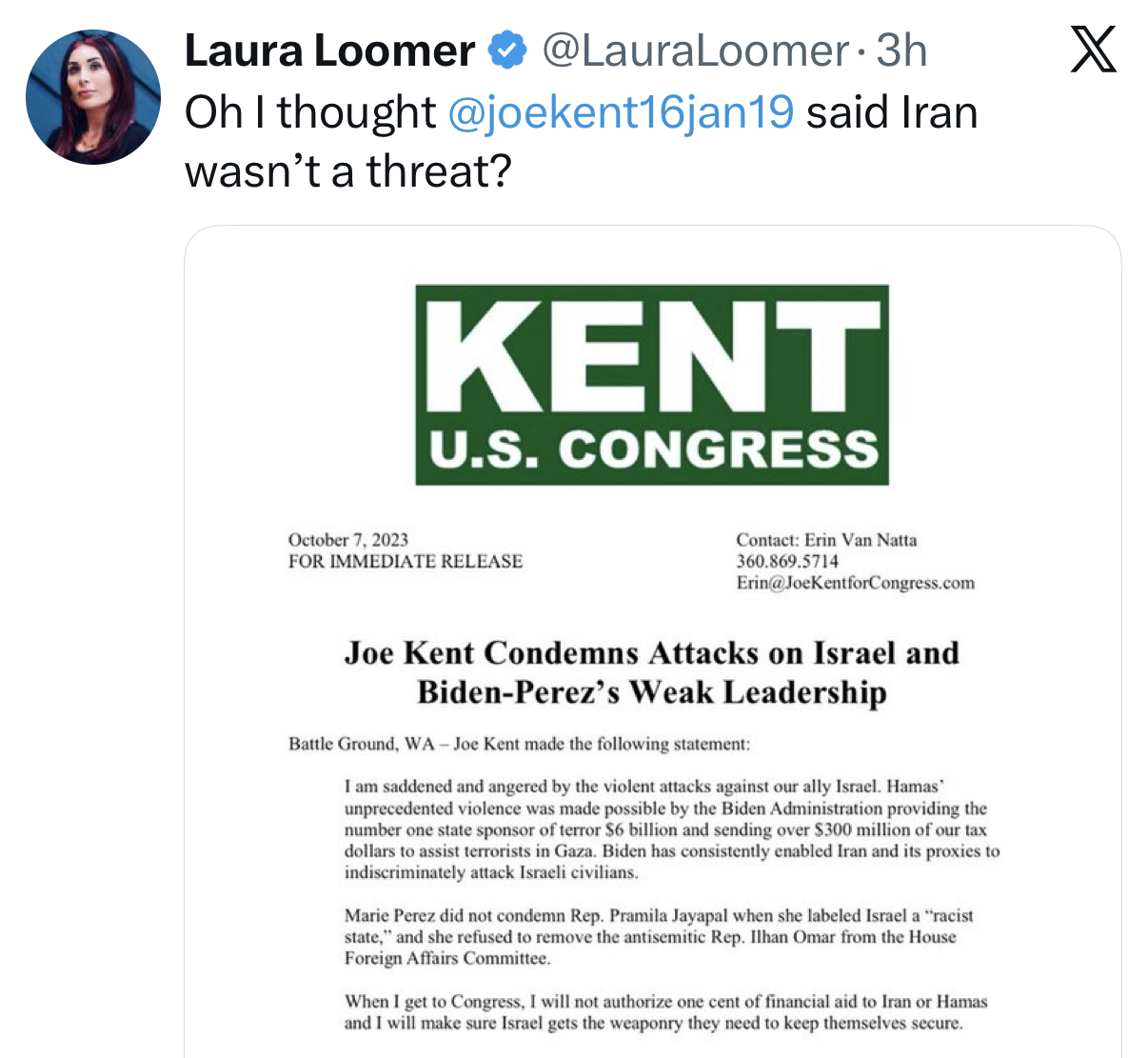Click the "Joe Kent Condemns Attacks" headline
This screenshot has width=1148, height=1058.
pyautogui.click(x=652, y=672)
